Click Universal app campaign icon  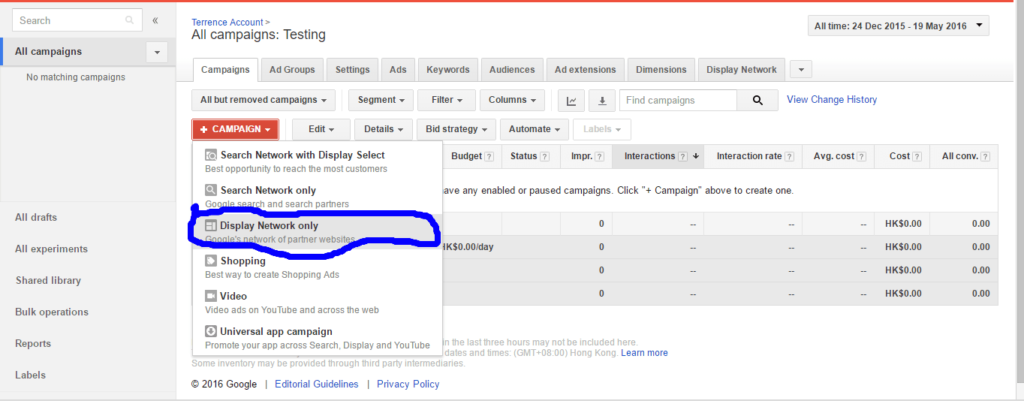211,332
